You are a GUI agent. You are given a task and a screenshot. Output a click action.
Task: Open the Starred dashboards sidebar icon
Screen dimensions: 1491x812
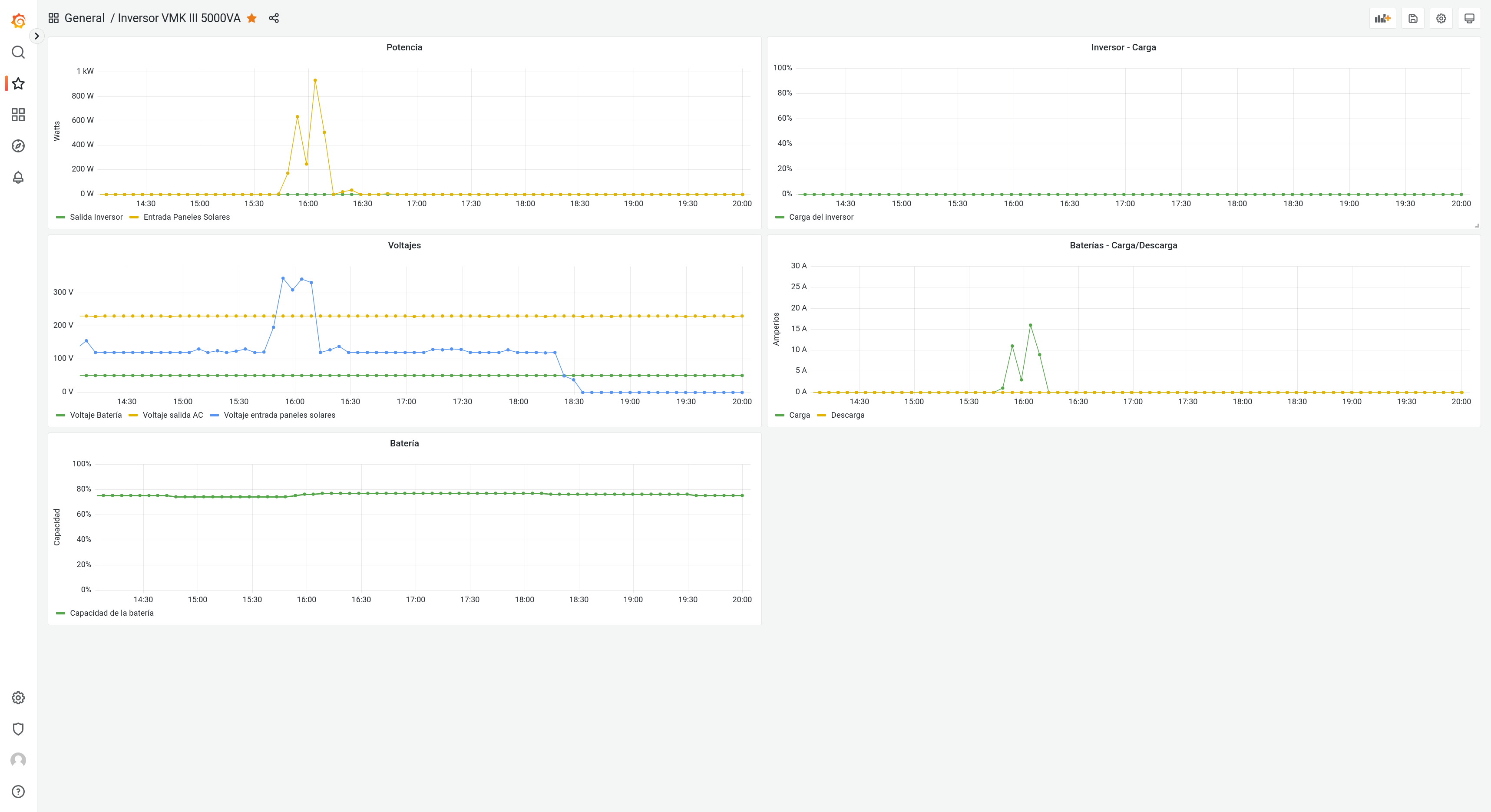19,83
